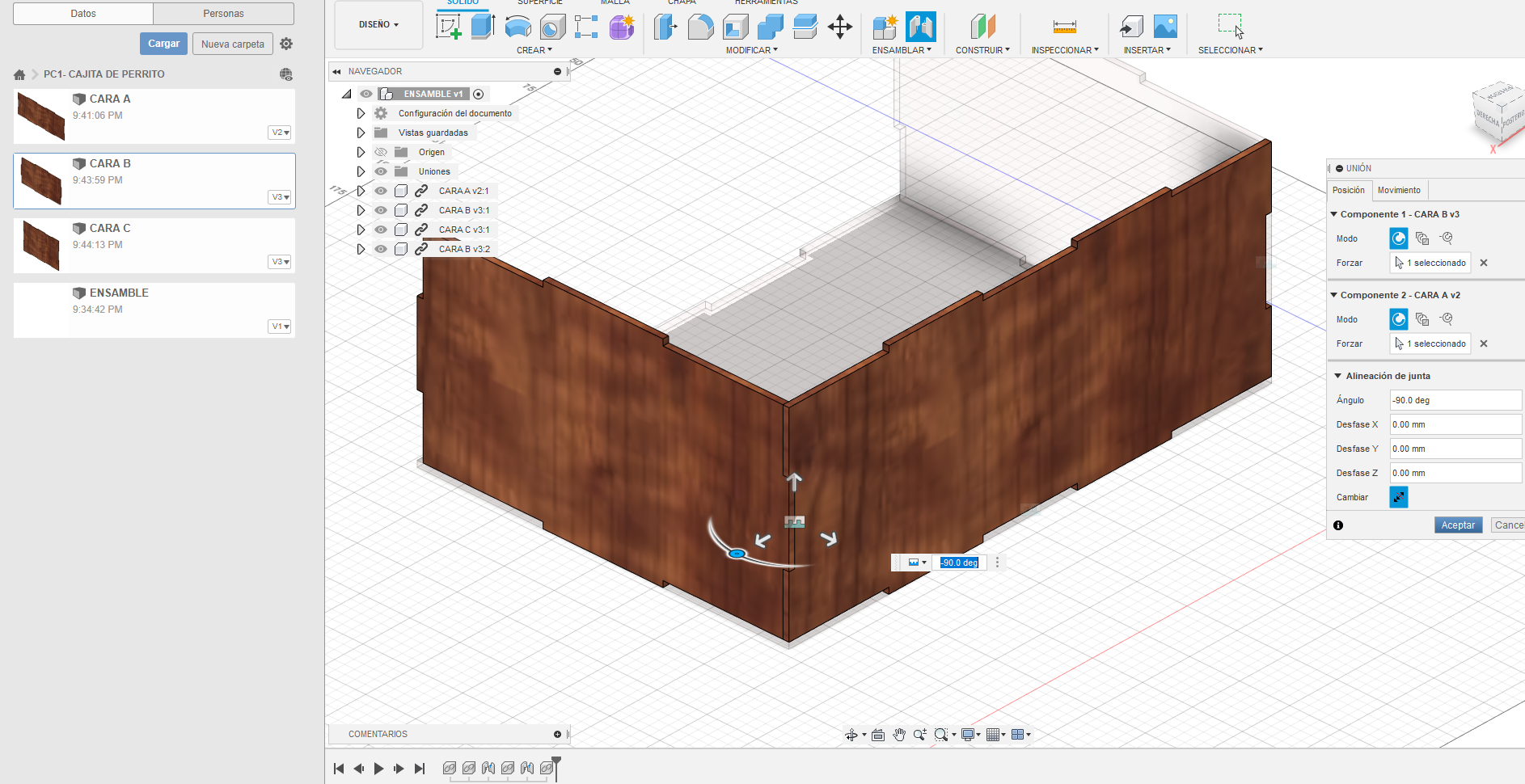Toggle visibility of CARA C v3:1

point(381,230)
